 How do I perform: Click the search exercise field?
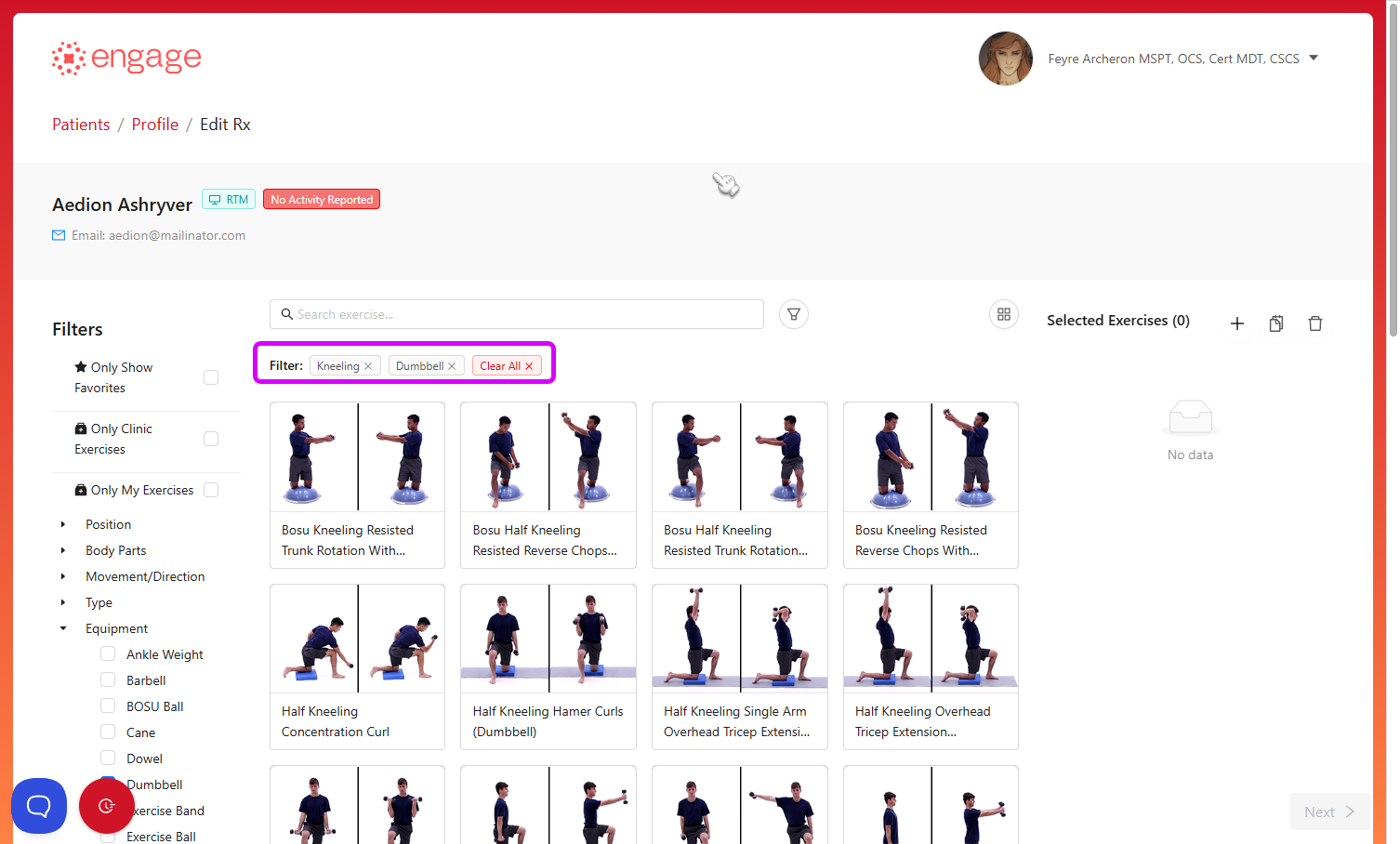point(517,314)
